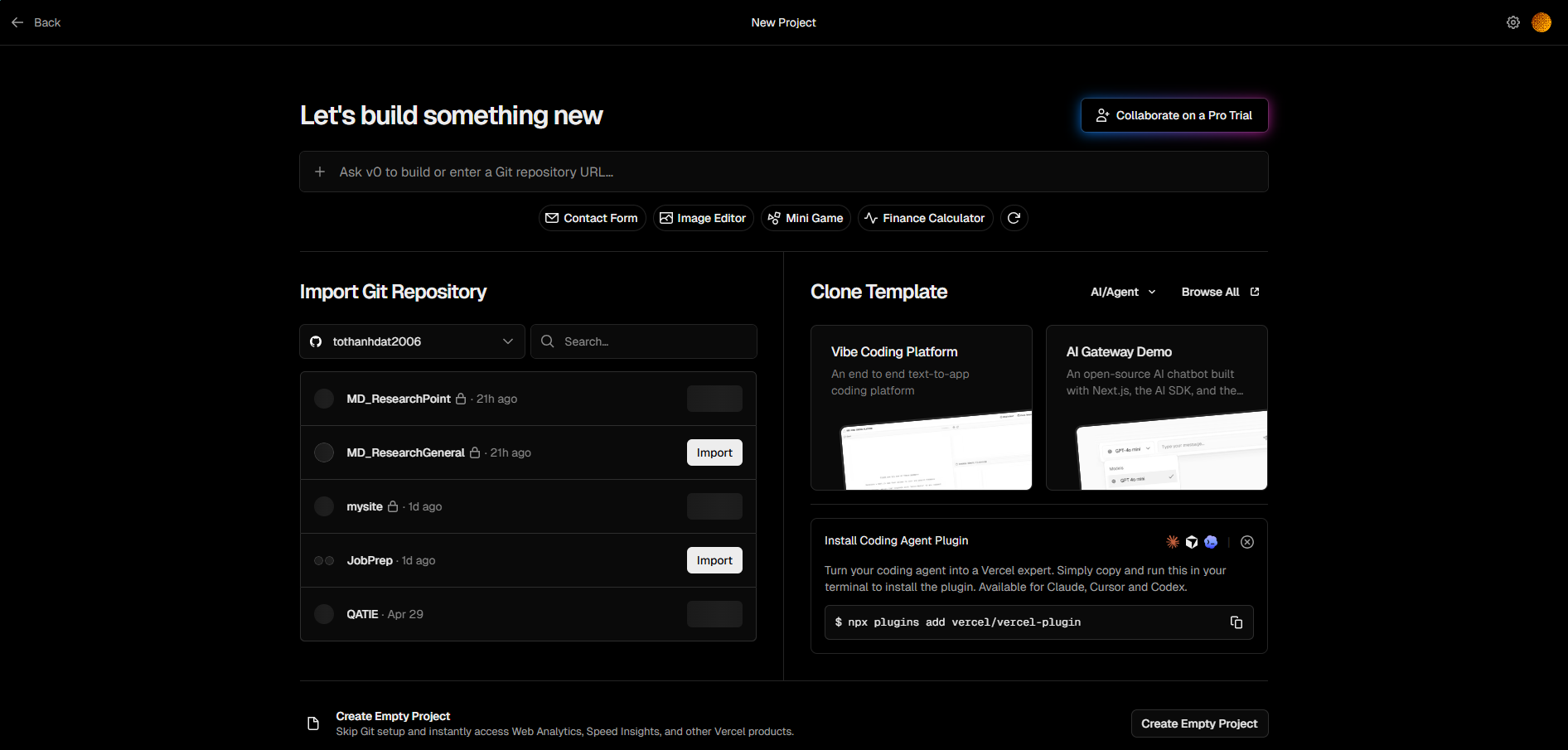
Task: Go back using the Back arrow
Action: 36,22
